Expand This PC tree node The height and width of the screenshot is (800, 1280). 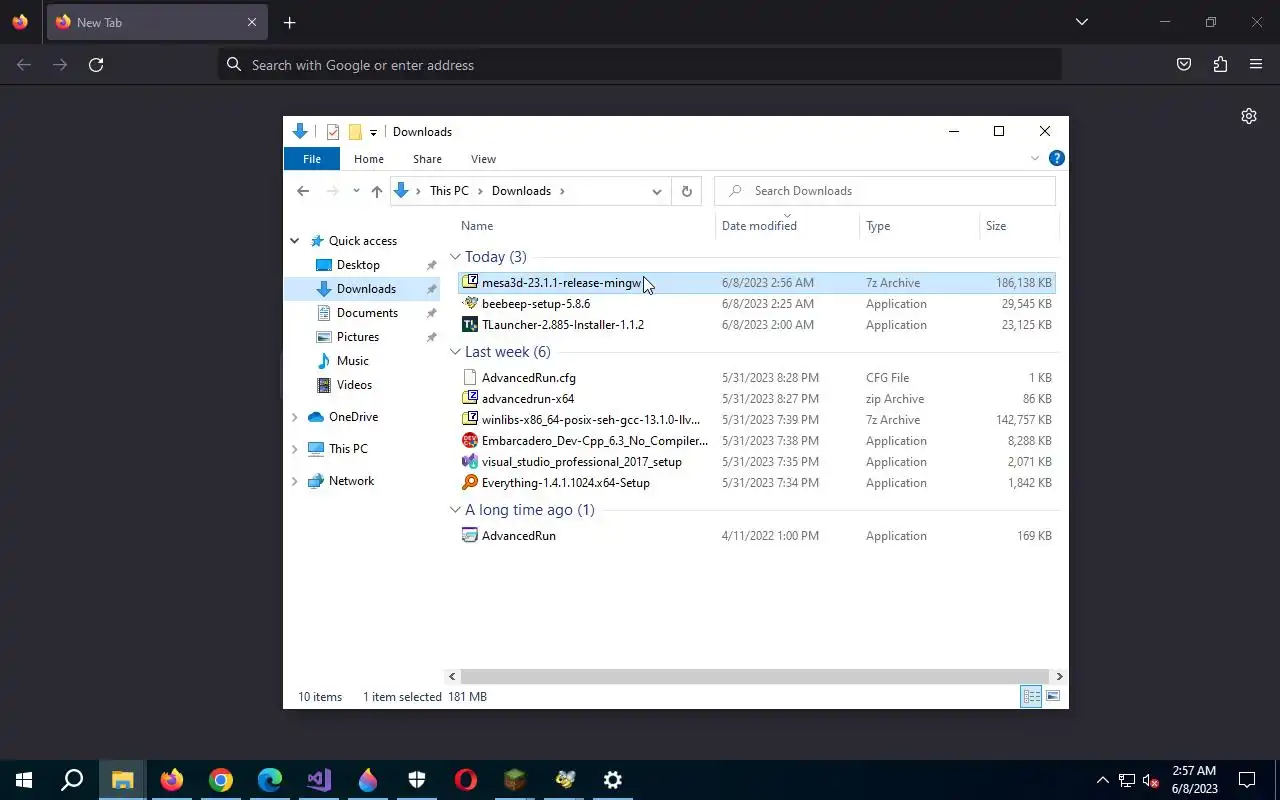coord(295,449)
